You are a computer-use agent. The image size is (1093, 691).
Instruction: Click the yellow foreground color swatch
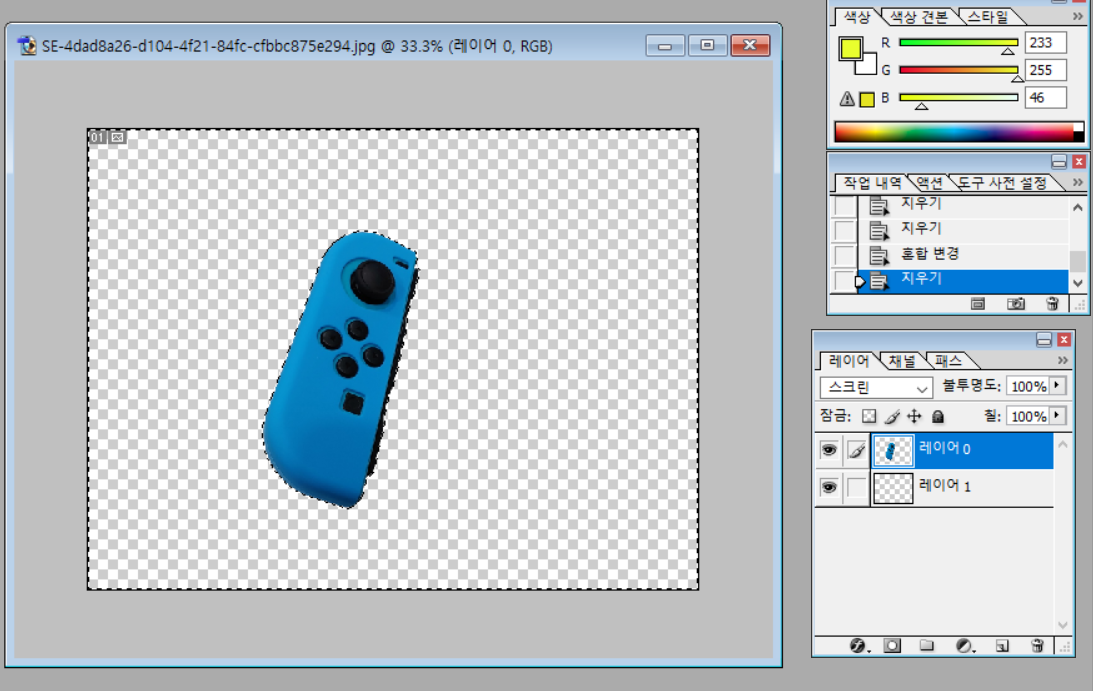coord(850,47)
